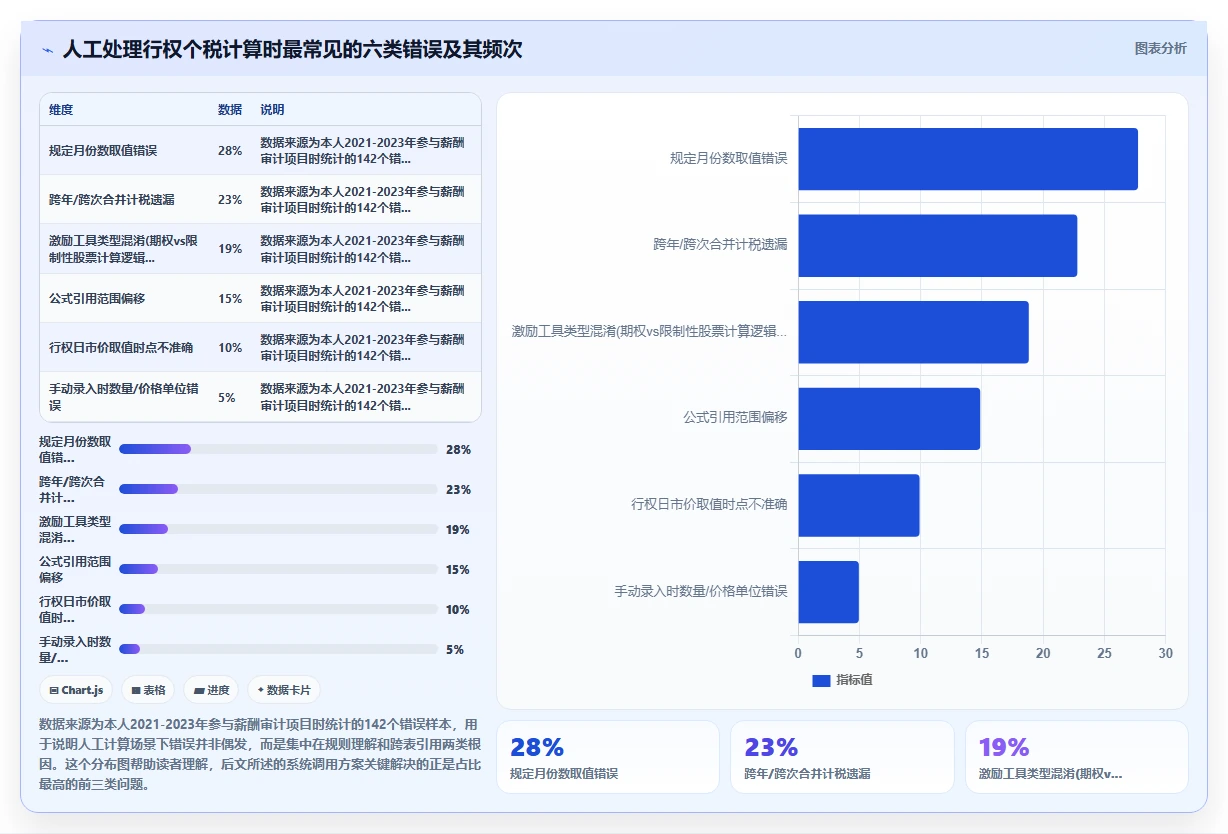Viewport: 1228px width, 834px height.
Task: Click the 15% value in table
Action: point(230,298)
